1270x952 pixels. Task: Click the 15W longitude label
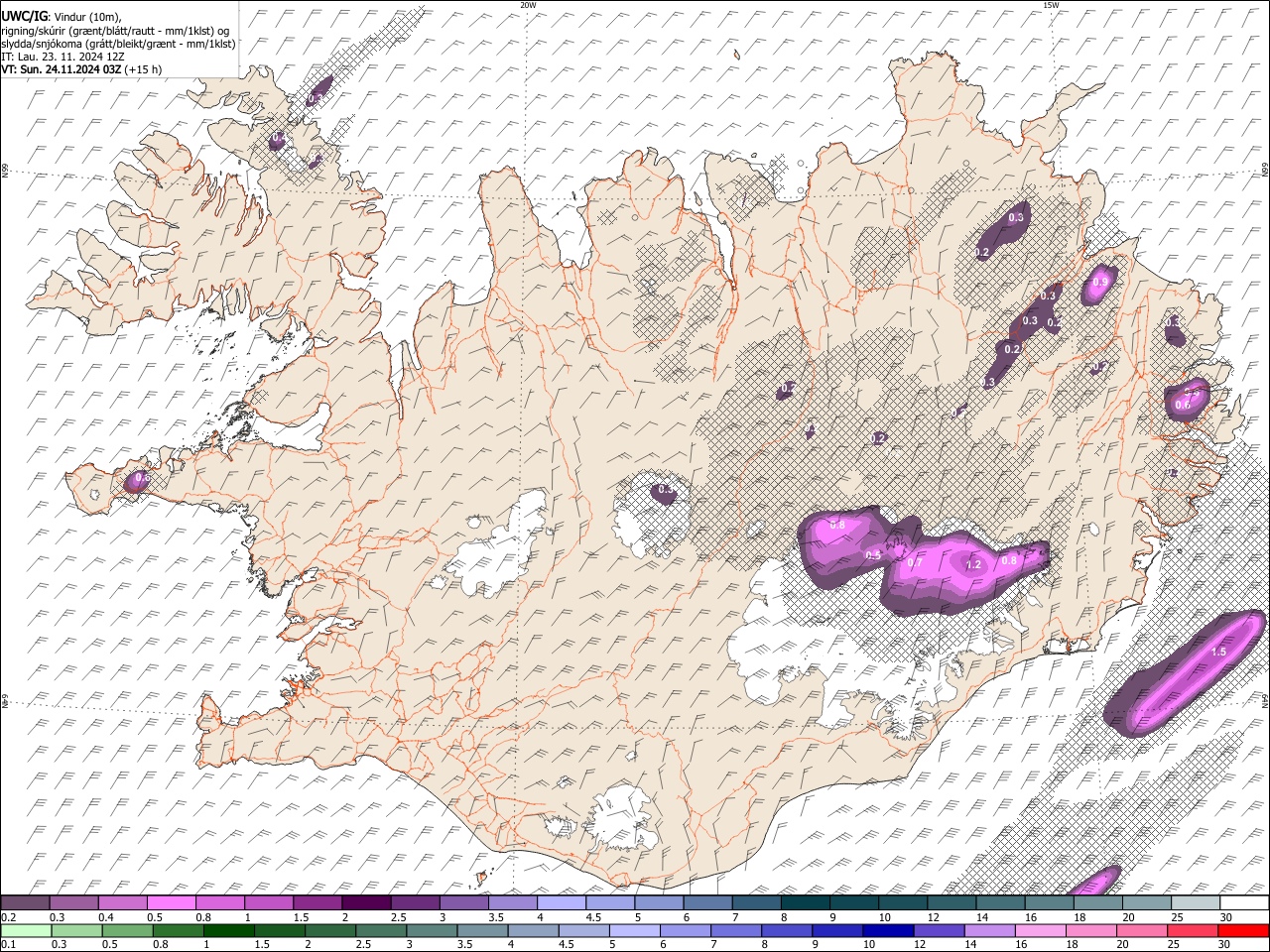pyautogui.click(x=1051, y=5)
